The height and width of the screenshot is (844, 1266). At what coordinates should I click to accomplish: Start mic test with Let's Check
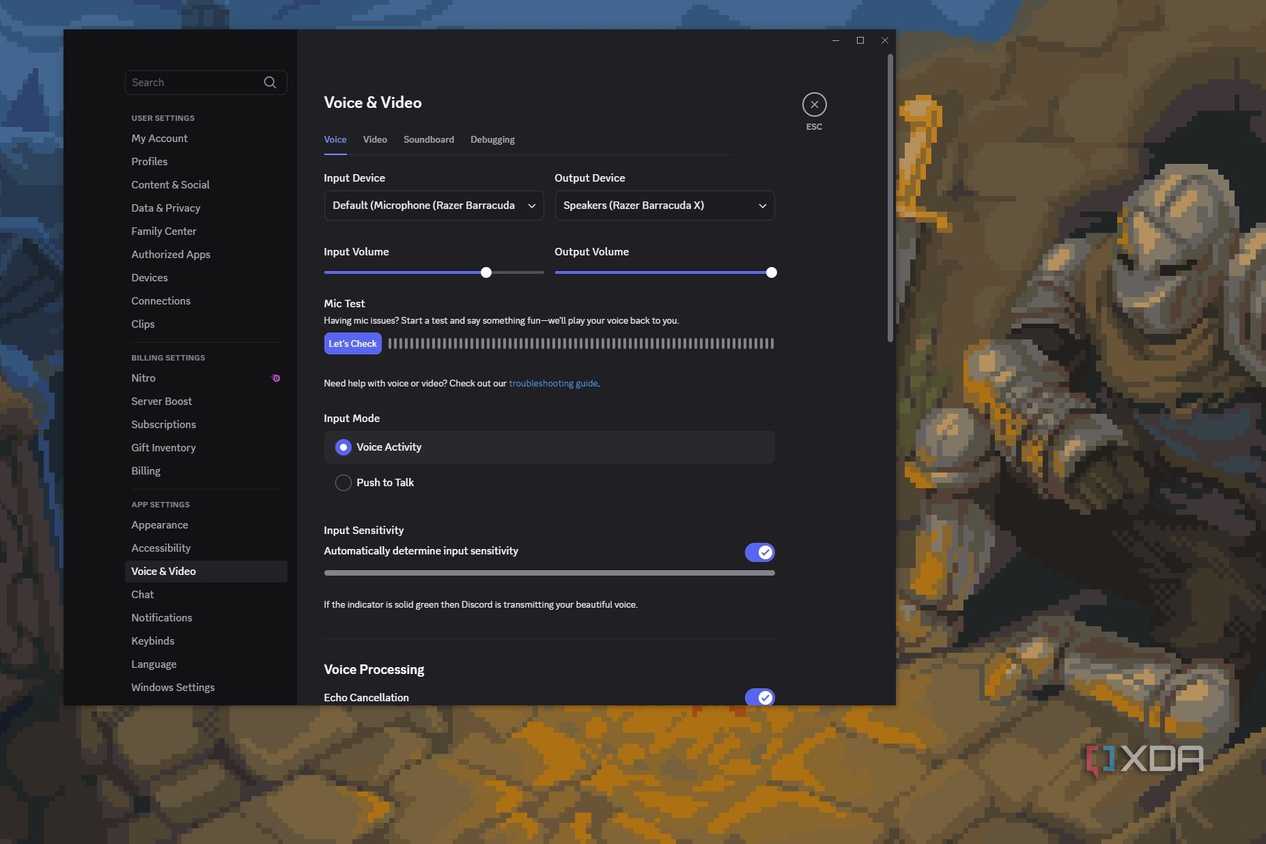tap(353, 343)
